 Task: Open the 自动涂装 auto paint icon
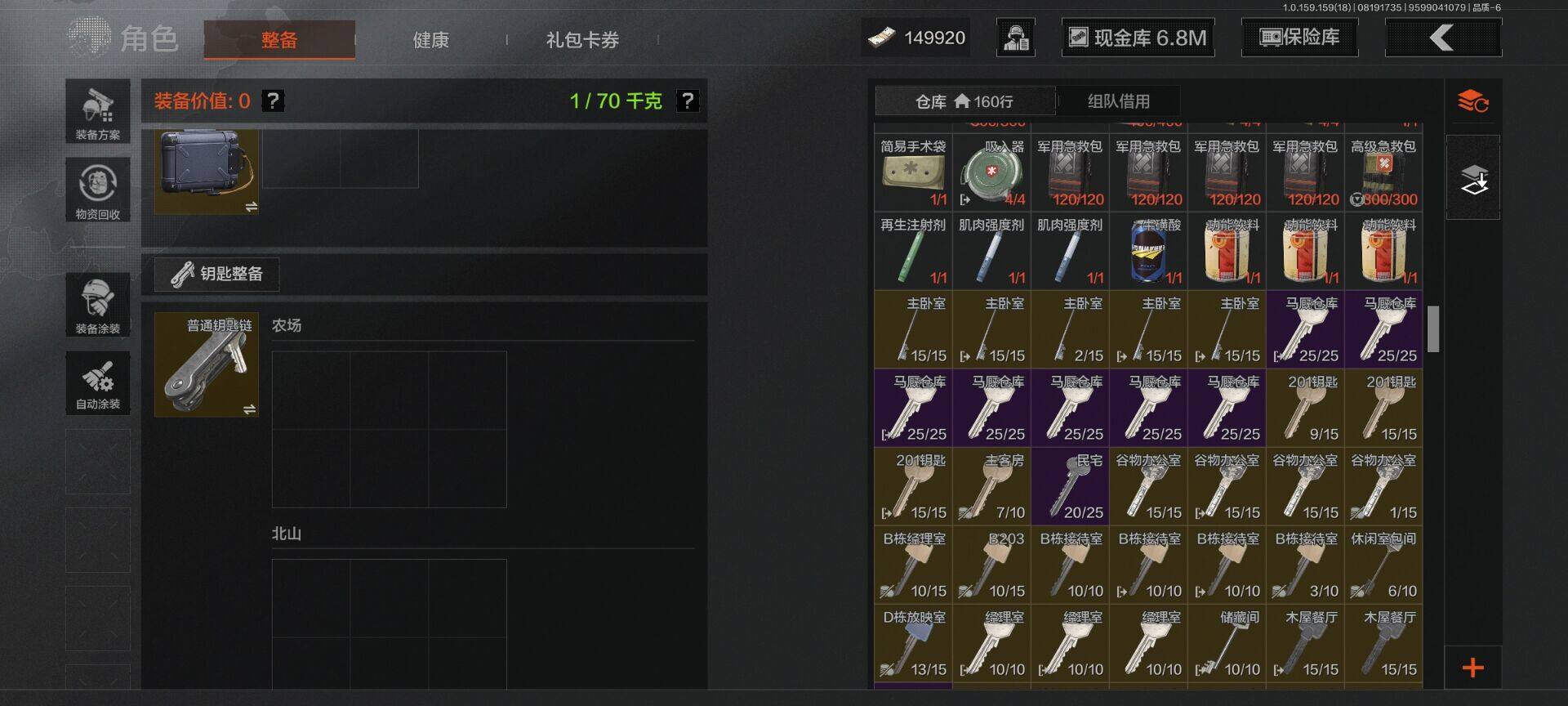(98, 383)
